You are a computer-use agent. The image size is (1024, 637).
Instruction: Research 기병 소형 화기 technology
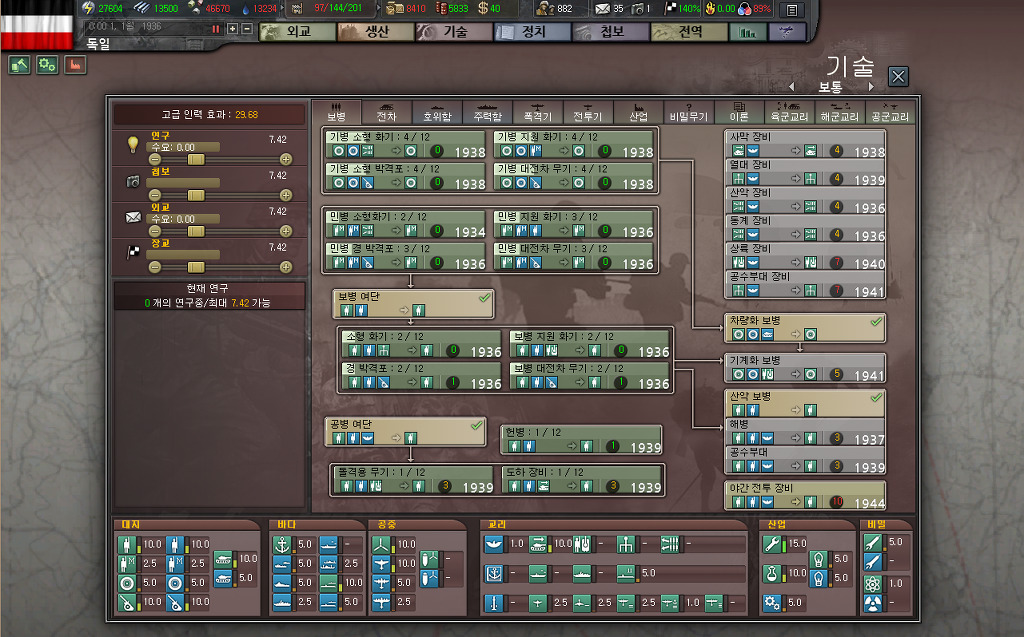click(407, 145)
